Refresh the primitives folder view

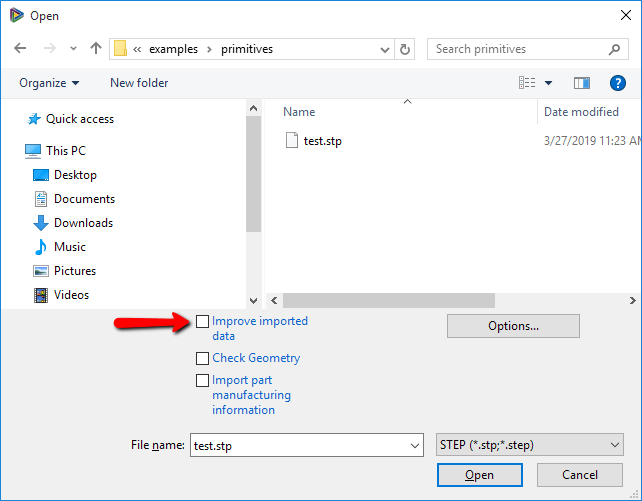click(x=405, y=49)
